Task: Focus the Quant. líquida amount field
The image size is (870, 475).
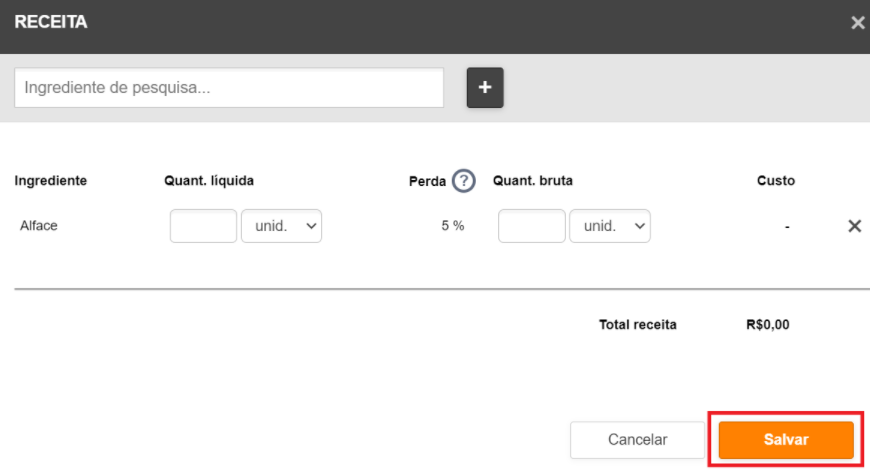Action: 203,226
